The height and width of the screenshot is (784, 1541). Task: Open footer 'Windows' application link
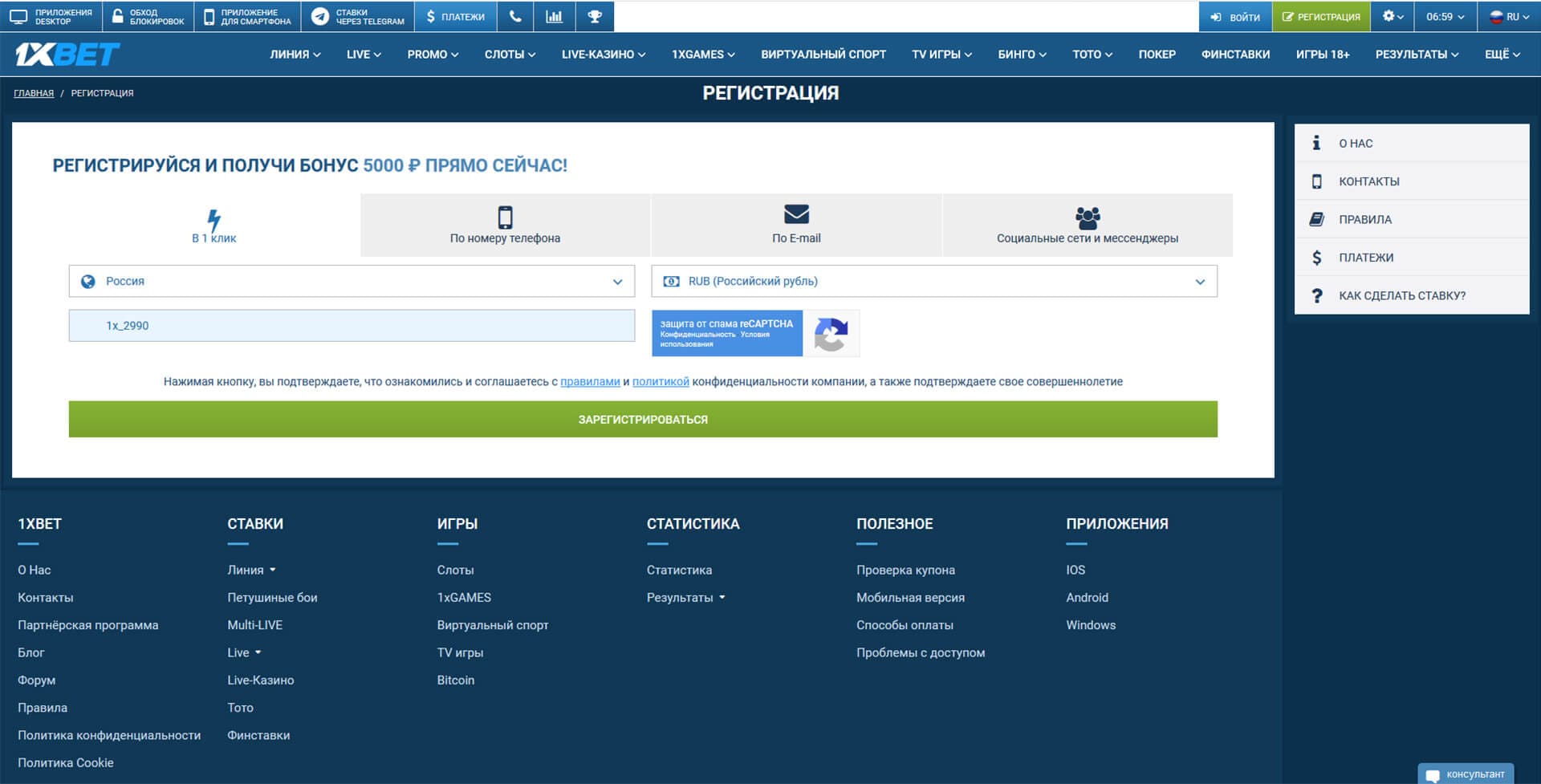click(1091, 625)
